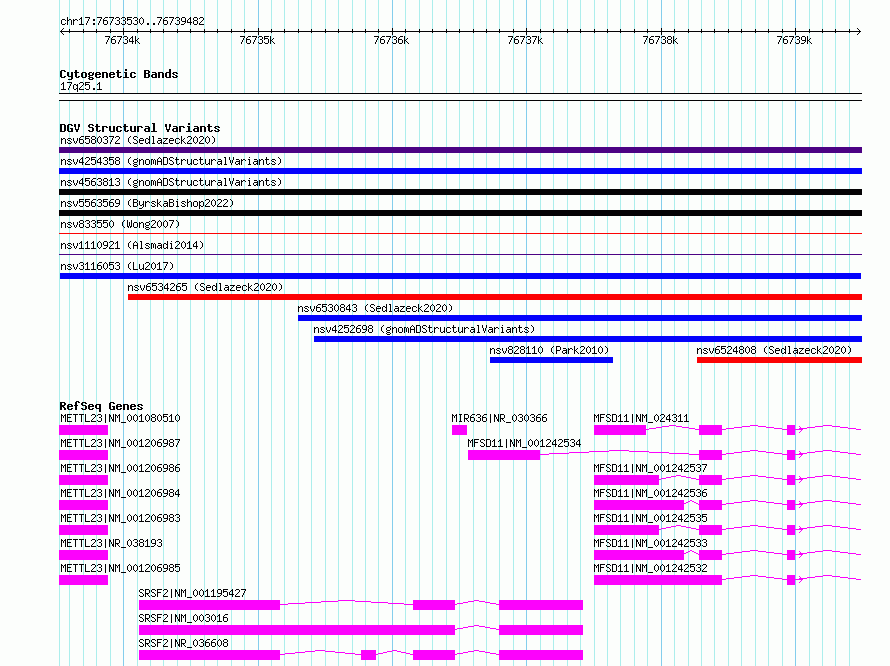The width and height of the screenshot is (890, 666).
Task: Select the SRSF2 NR_036608 transcript label
Action: (183, 643)
